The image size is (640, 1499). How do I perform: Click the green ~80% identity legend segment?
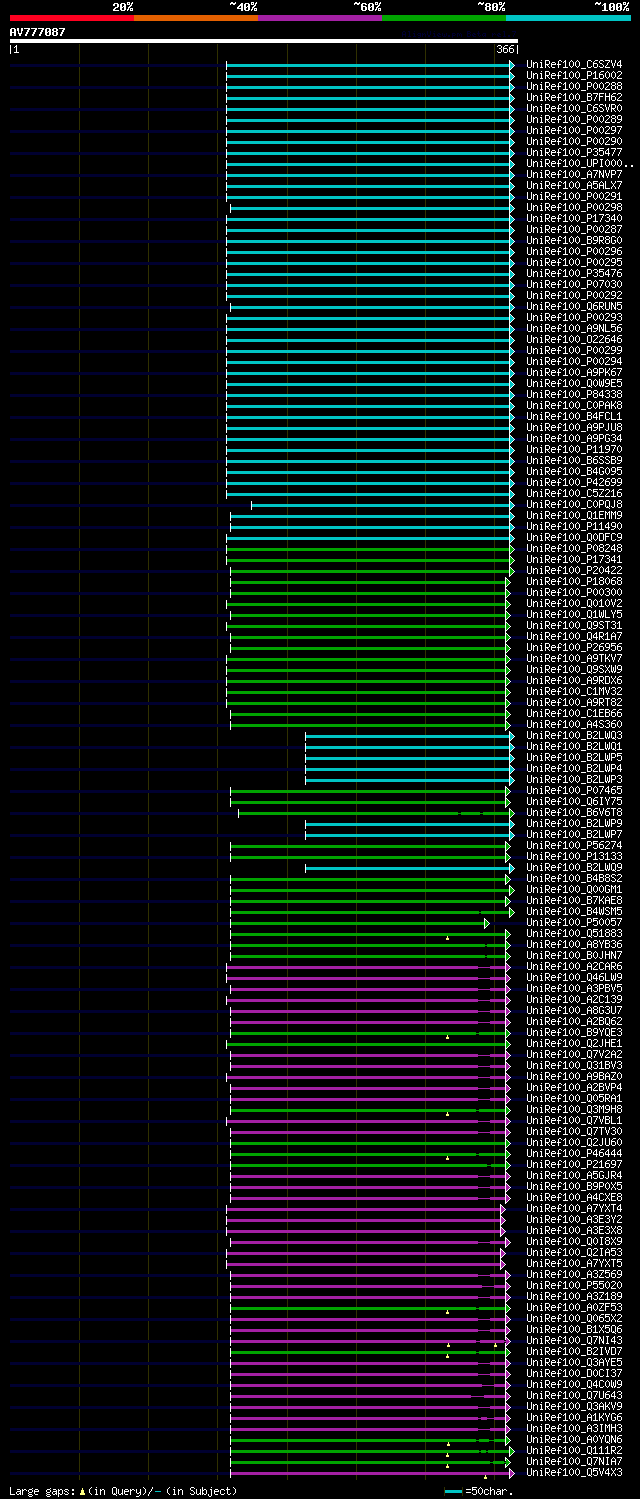pyautogui.click(x=444, y=17)
